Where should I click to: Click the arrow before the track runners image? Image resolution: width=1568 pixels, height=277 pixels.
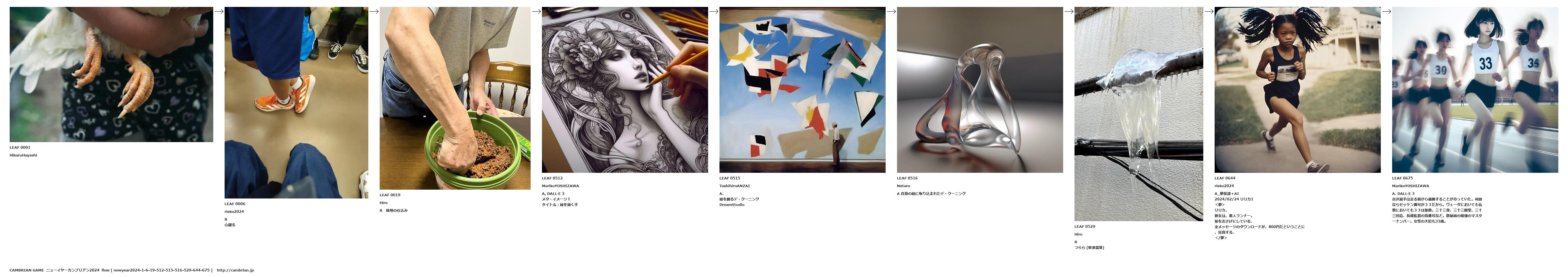pos(1387,11)
